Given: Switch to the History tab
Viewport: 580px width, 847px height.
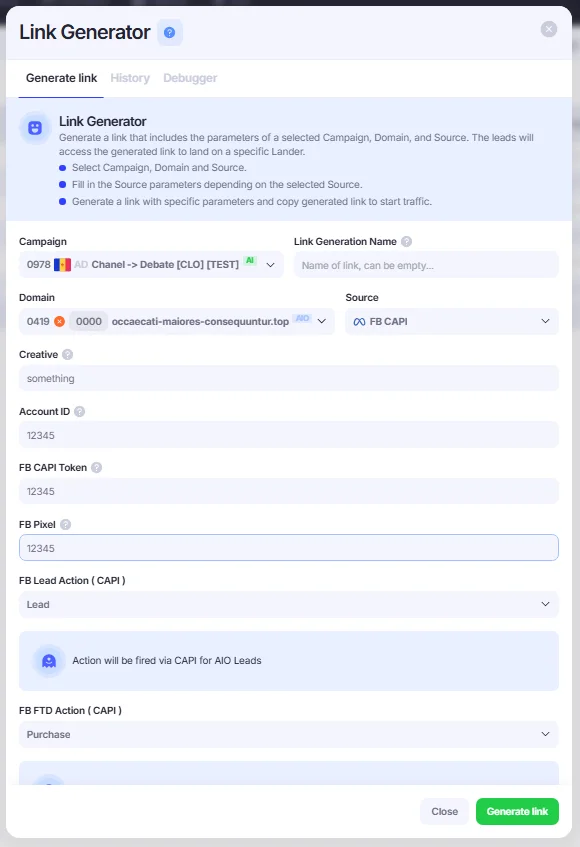Looking at the screenshot, I should click(x=130, y=78).
